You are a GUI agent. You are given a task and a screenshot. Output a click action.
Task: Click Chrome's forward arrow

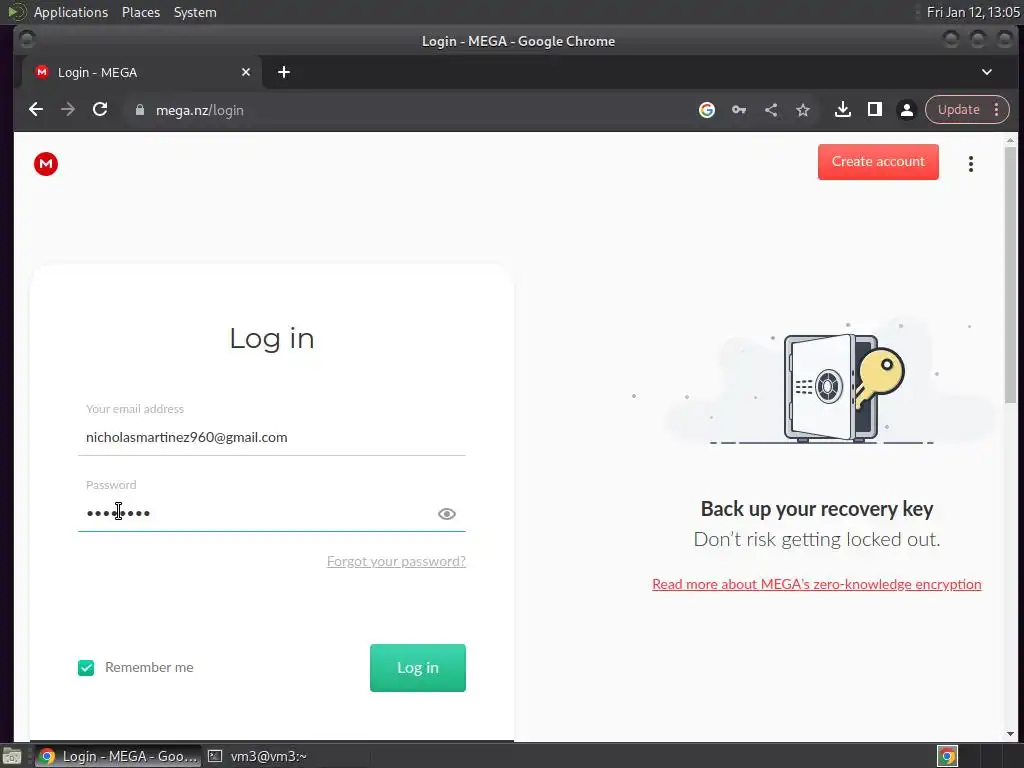[68, 110]
